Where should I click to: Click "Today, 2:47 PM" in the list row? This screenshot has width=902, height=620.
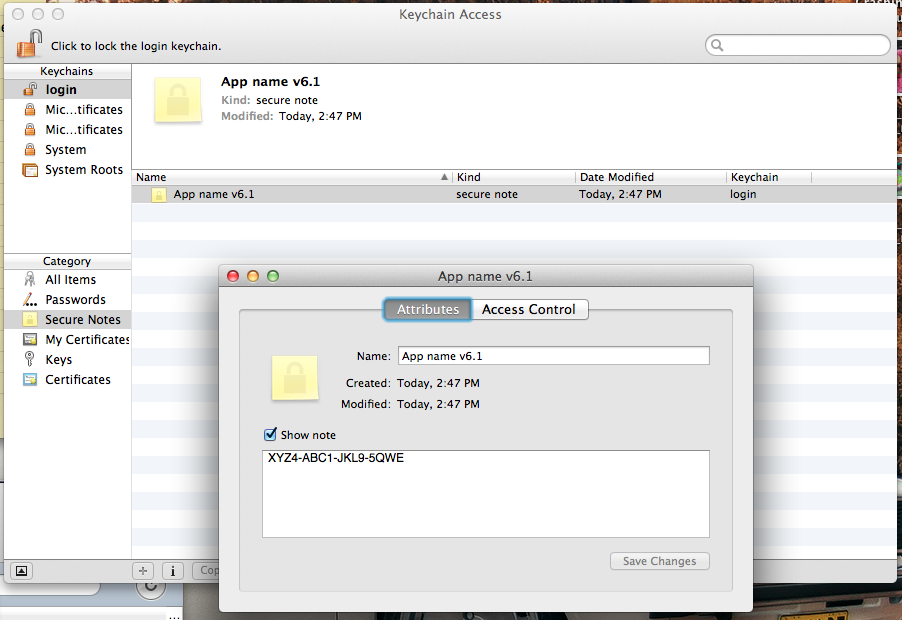point(620,194)
